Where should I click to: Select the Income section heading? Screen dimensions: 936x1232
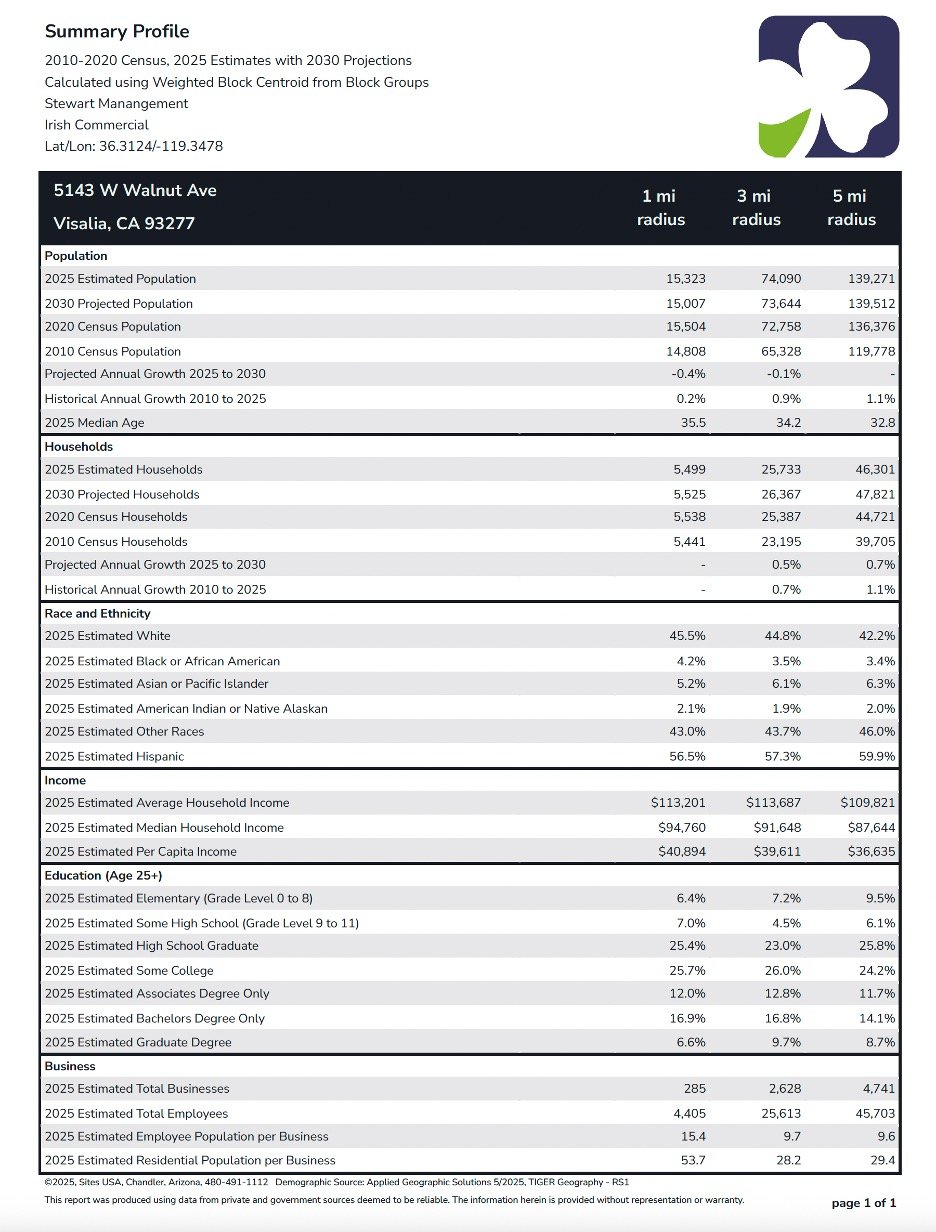[65, 780]
